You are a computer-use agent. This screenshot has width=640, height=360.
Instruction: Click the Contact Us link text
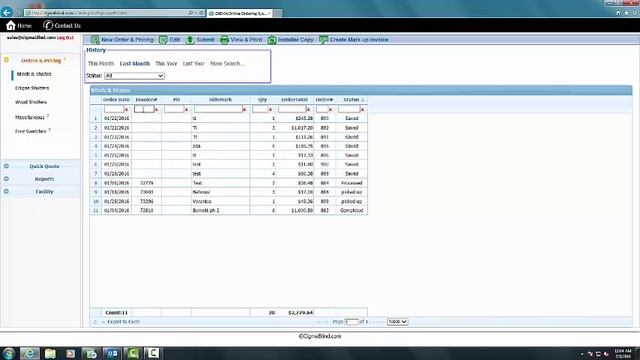pos(68,26)
